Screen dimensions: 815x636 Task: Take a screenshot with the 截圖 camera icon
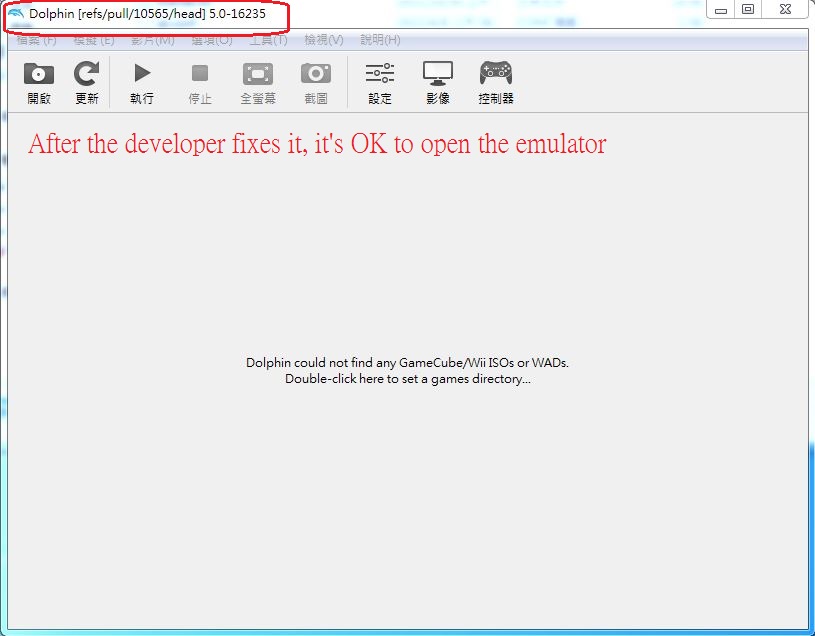pyautogui.click(x=316, y=74)
